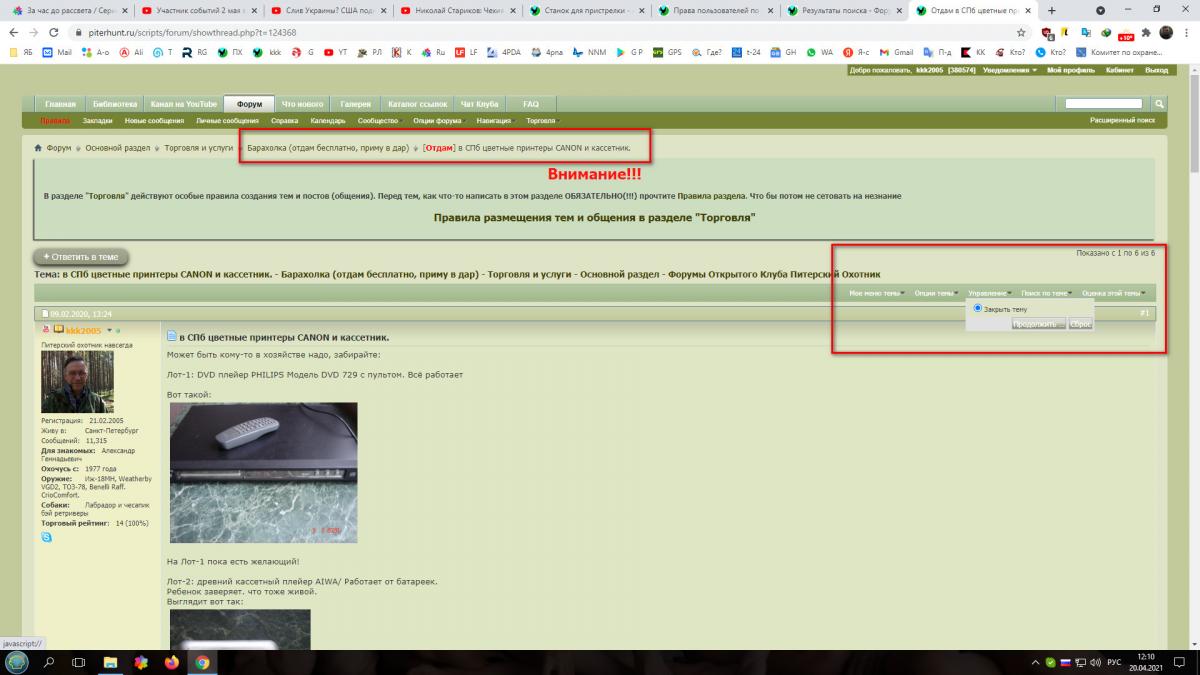Open the kkk2005 avatar photo

pos(77,381)
